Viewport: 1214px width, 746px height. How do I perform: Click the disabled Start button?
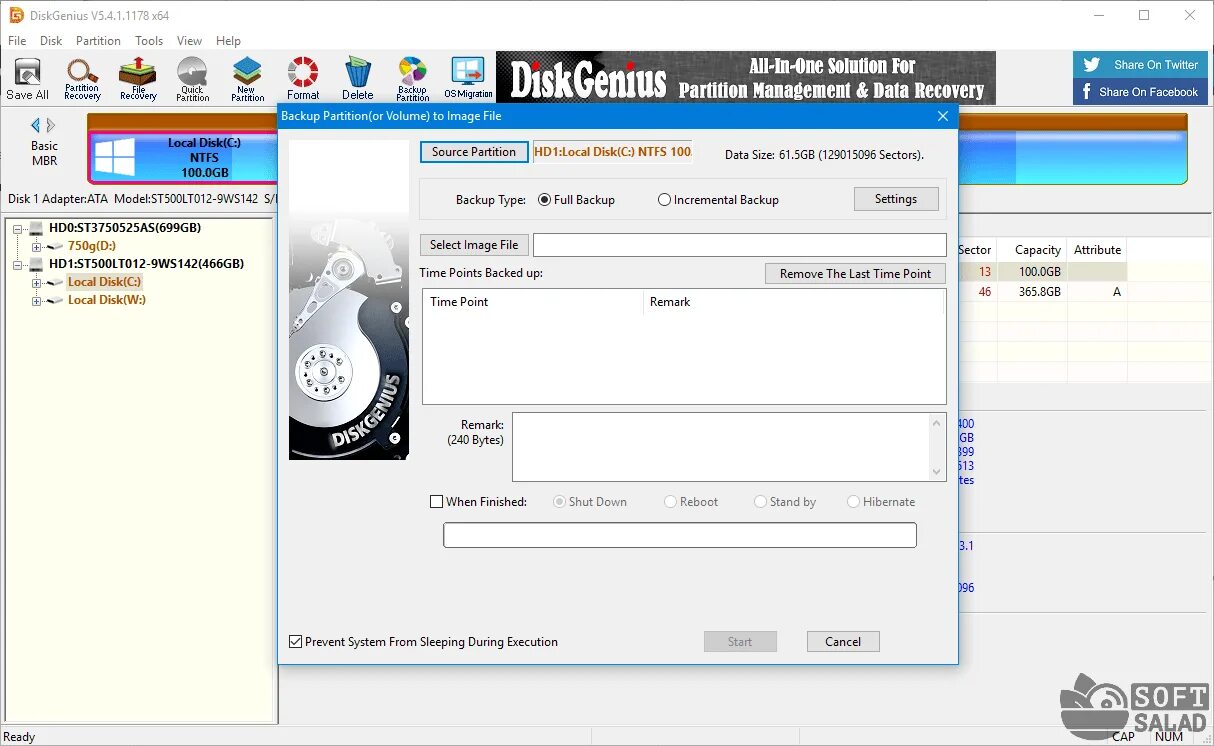coord(740,642)
